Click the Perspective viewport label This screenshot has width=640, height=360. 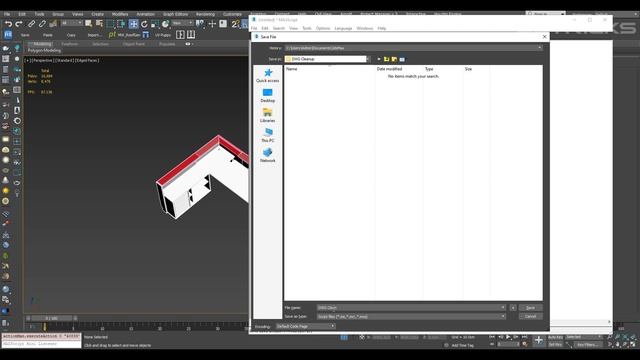click(43, 60)
